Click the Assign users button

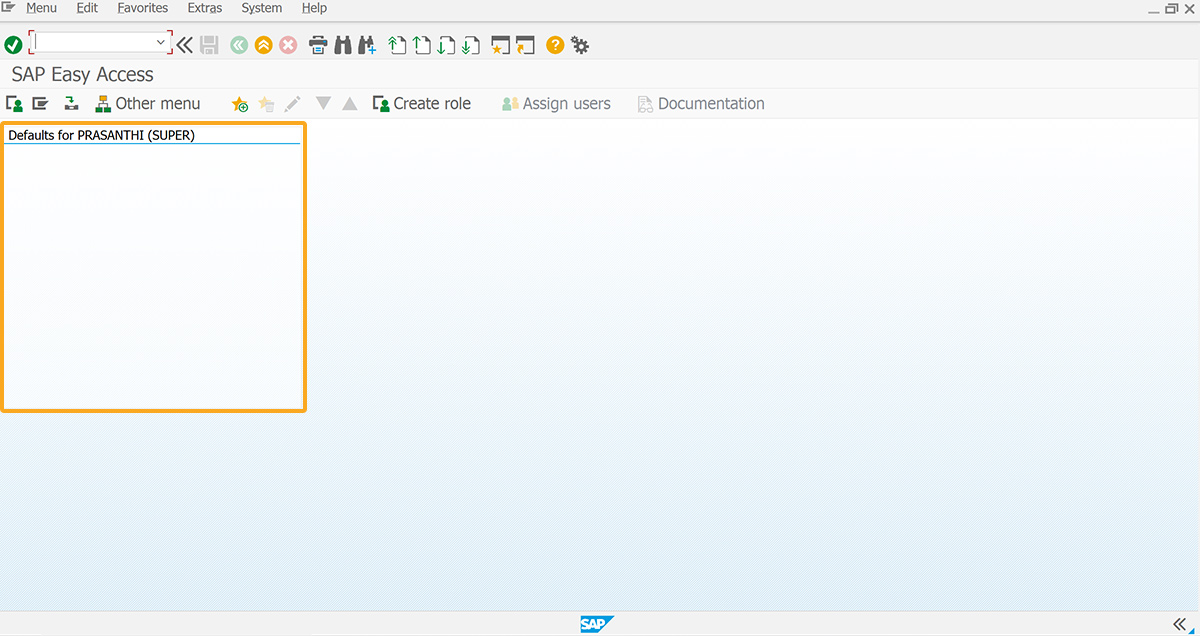pos(556,103)
